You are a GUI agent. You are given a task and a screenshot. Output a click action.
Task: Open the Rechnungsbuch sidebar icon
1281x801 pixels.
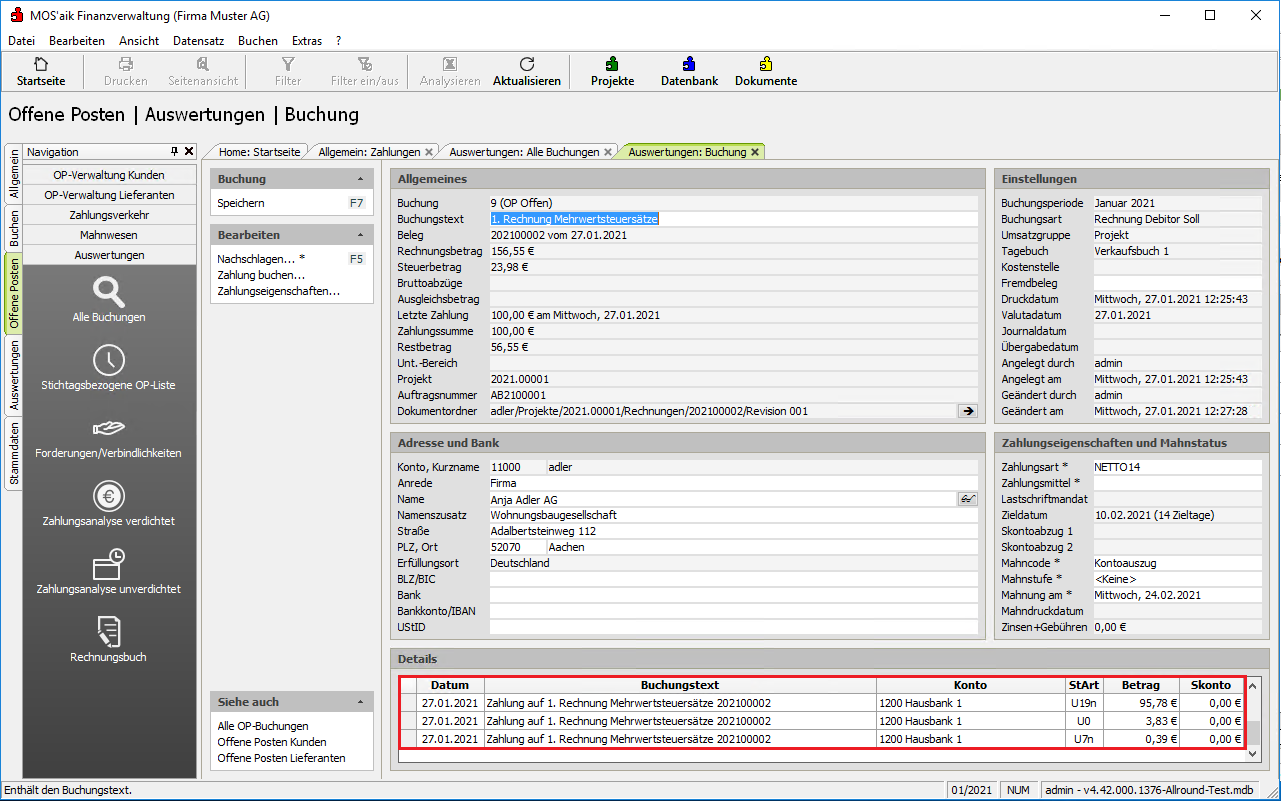point(109,632)
